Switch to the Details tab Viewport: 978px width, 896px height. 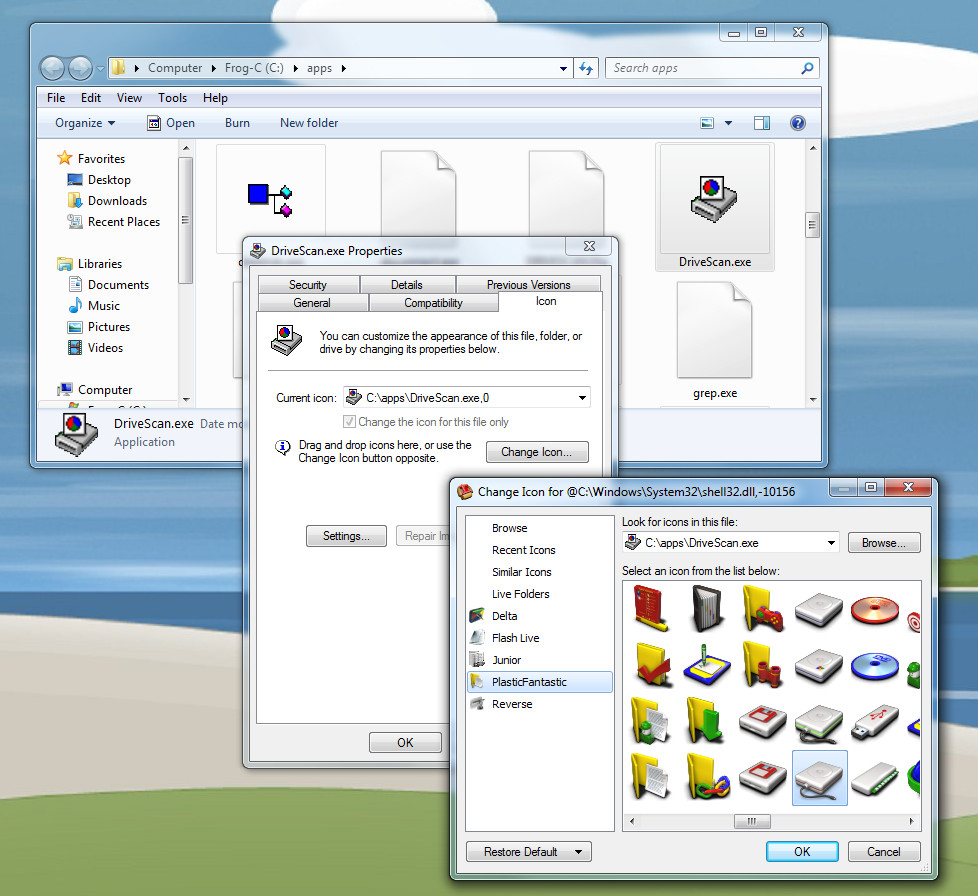click(407, 285)
